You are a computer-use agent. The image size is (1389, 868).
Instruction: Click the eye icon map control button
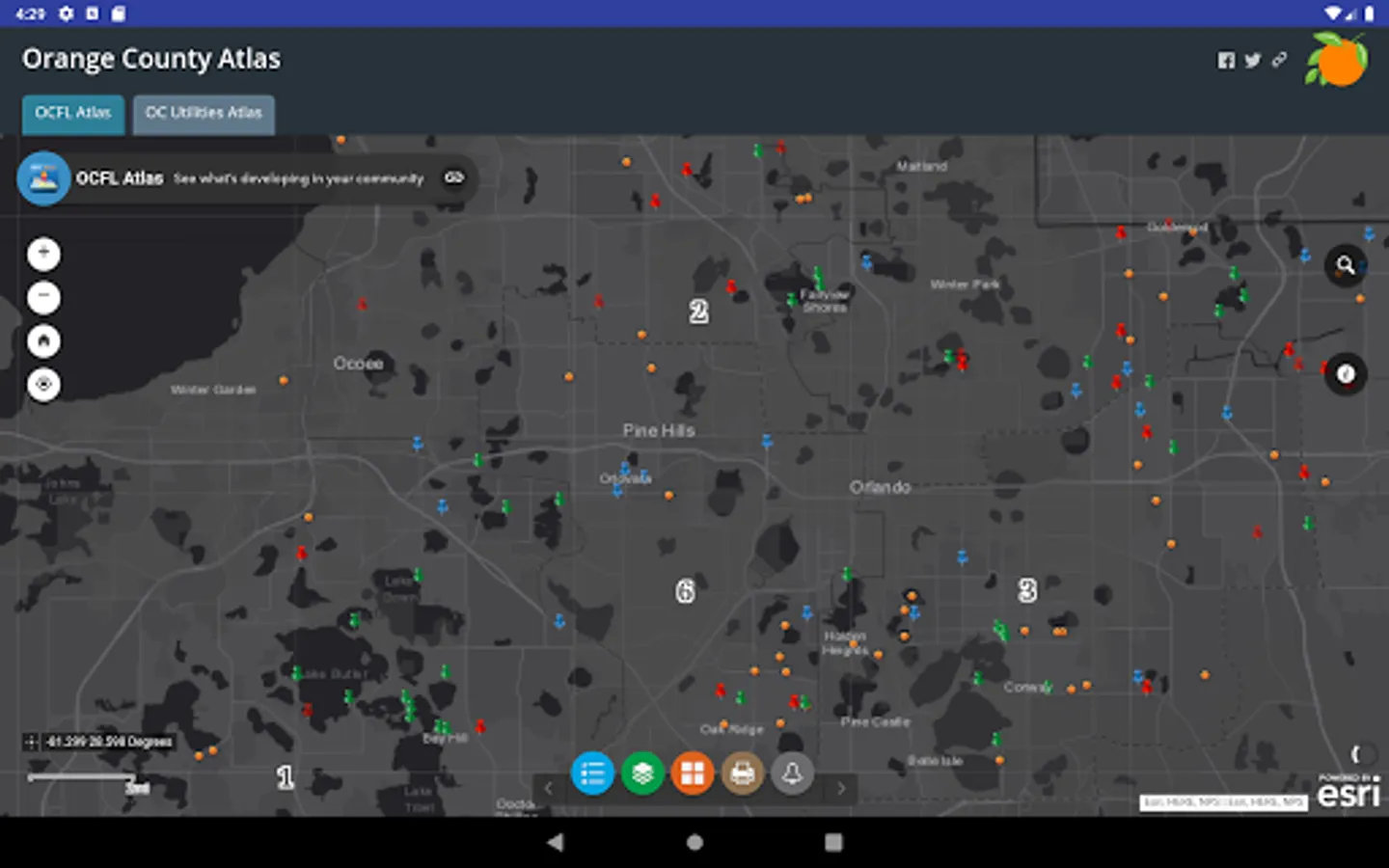click(x=43, y=384)
